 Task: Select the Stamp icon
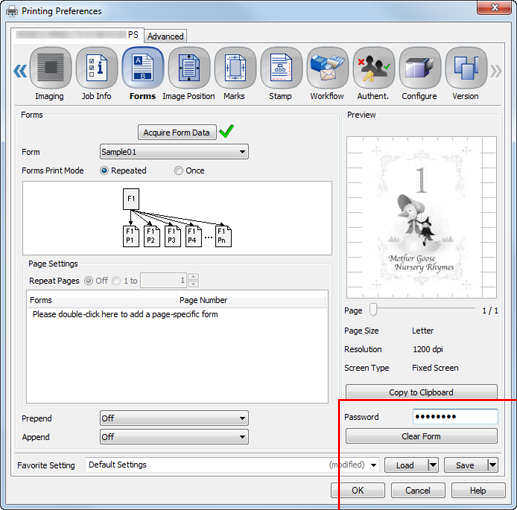(x=281, y=68)
